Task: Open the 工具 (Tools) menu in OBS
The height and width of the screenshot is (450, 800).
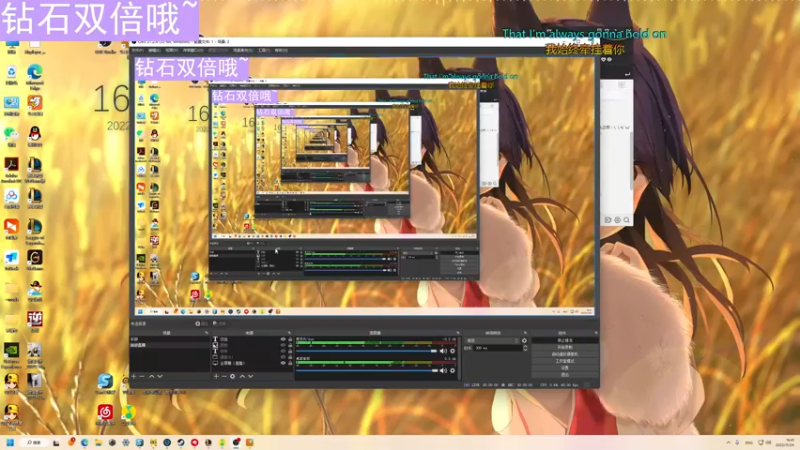Action: pos(263,50)
